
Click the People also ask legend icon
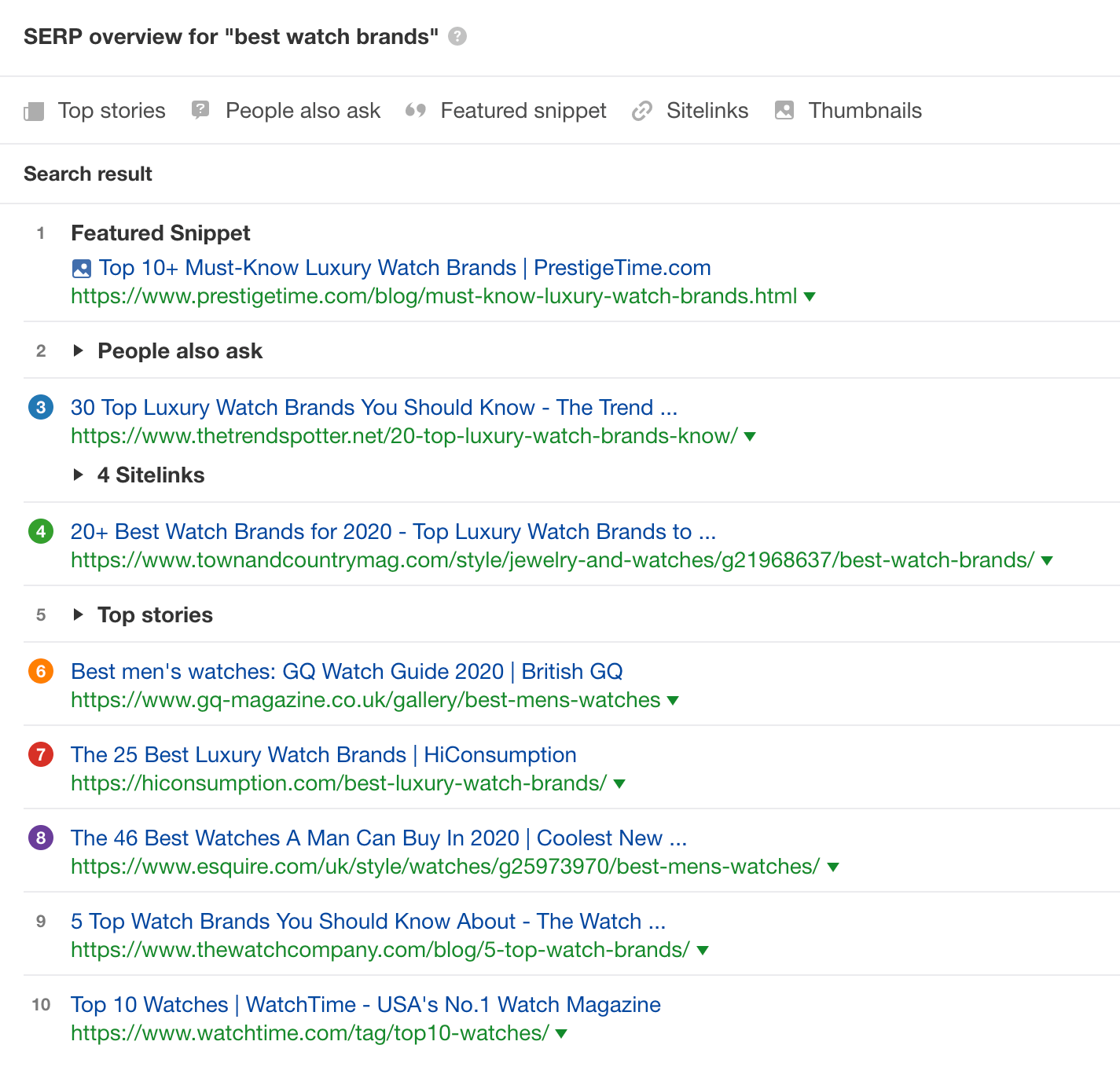201,111
